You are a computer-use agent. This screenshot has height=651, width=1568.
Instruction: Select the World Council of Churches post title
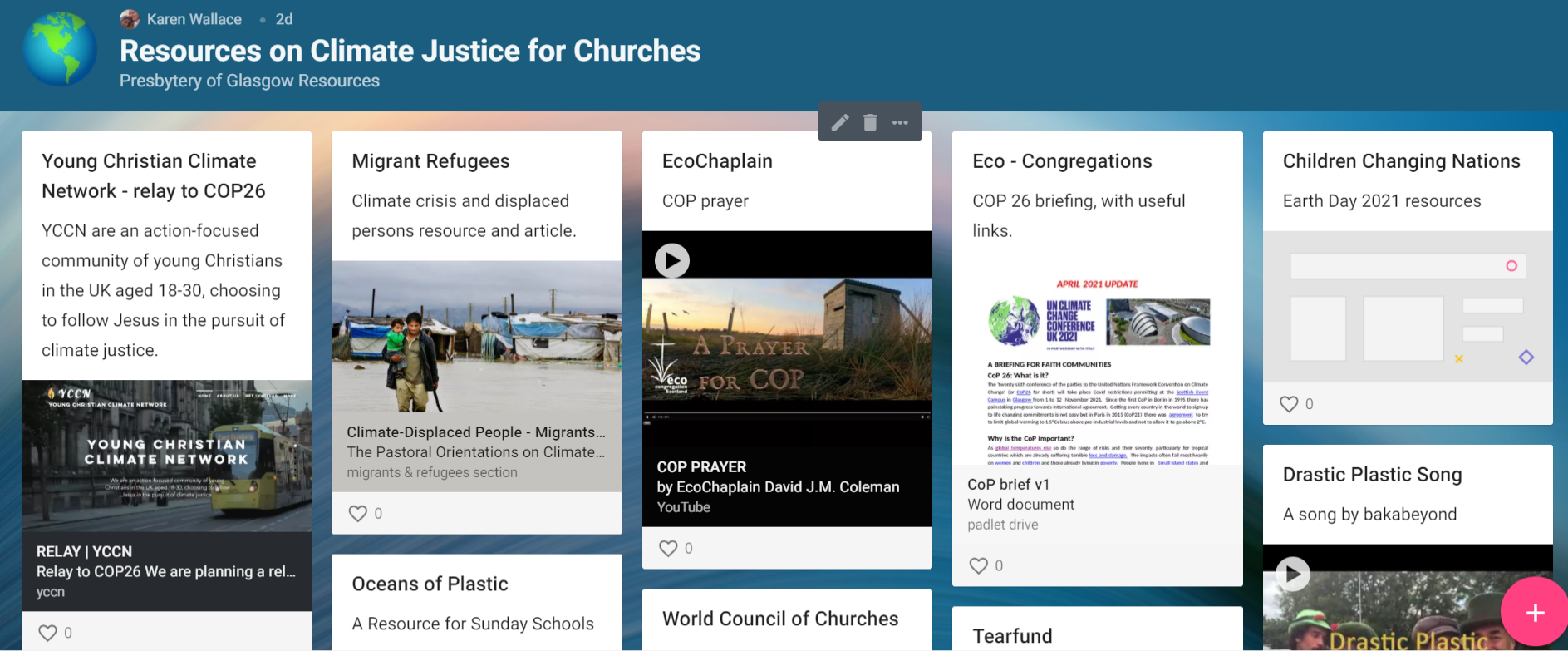click(780, 619)
